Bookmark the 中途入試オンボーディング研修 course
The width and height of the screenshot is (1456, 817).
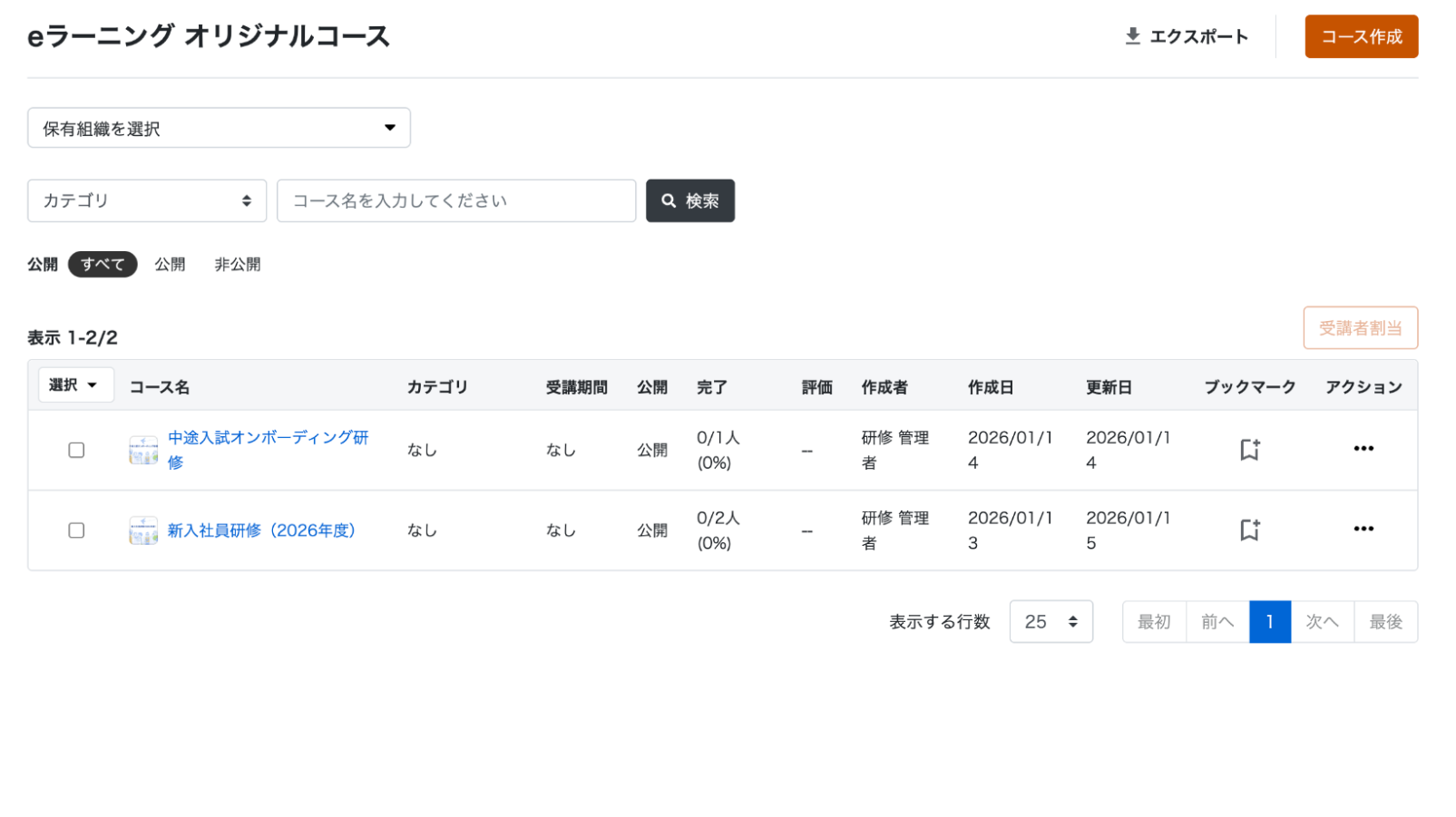(x=1249, y=449)
